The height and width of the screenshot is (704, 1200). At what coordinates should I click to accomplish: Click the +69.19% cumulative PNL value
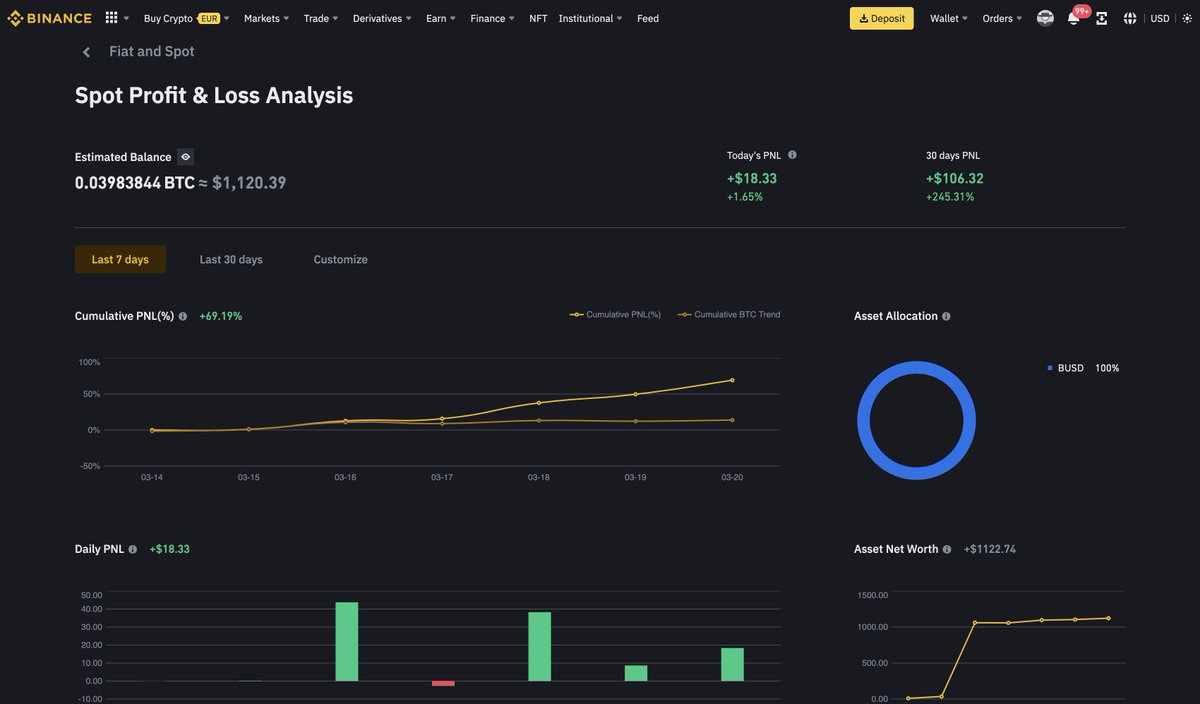click(221, 316)
